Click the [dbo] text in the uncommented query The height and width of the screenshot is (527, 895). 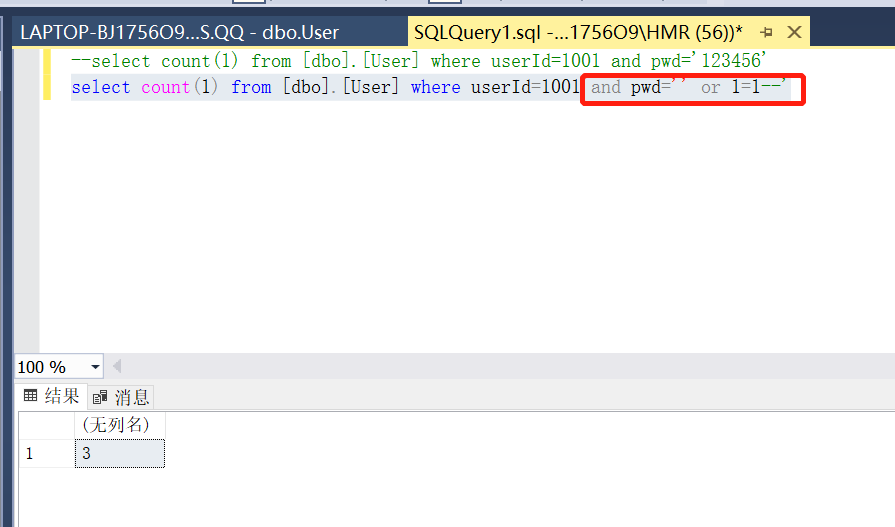pyautogui.click(x=307, y=87)
